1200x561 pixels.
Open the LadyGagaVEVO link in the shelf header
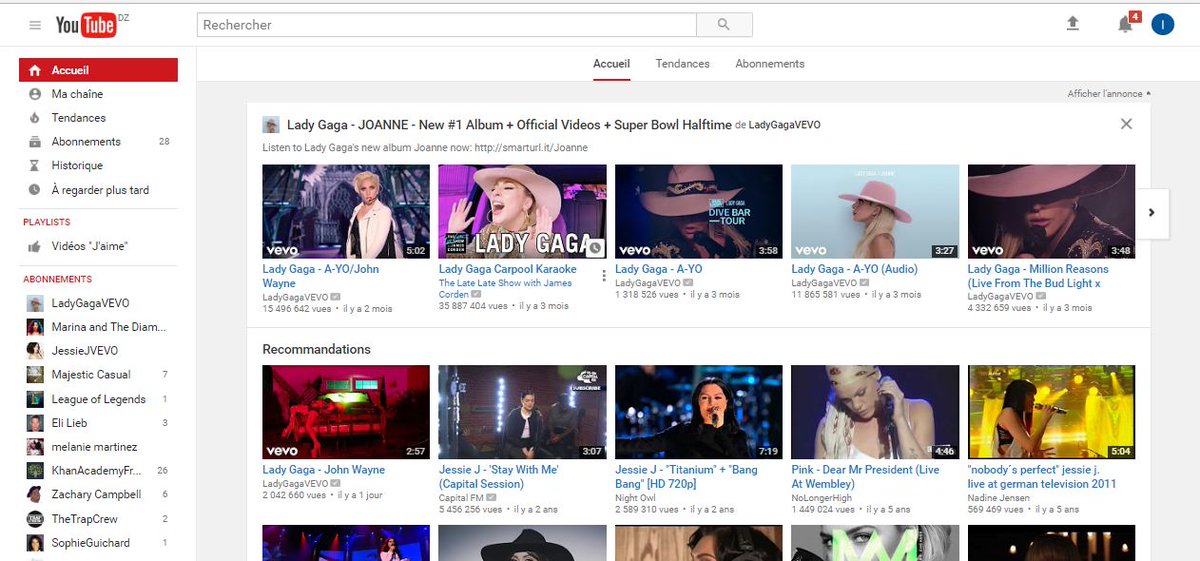click(x=784, y=125)
